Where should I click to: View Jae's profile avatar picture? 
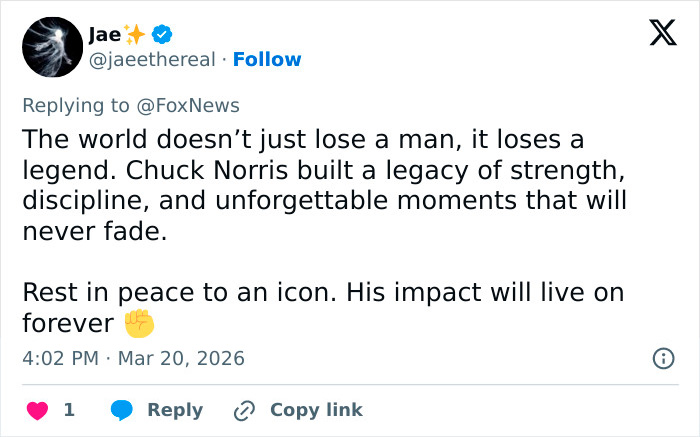52,47
